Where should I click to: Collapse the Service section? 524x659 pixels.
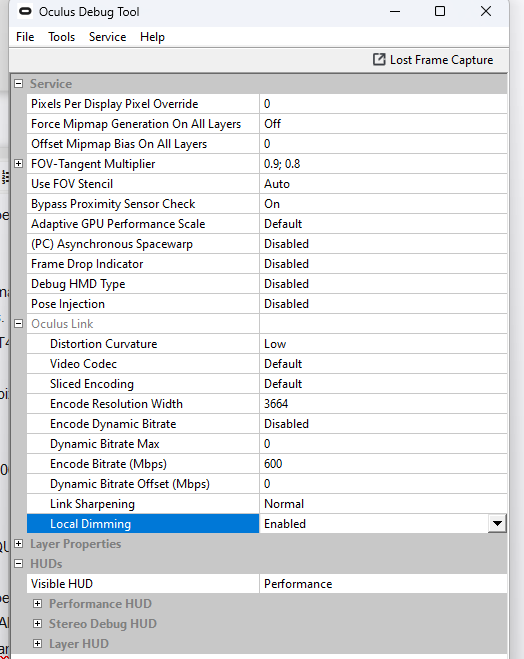[x=18, y=84]
